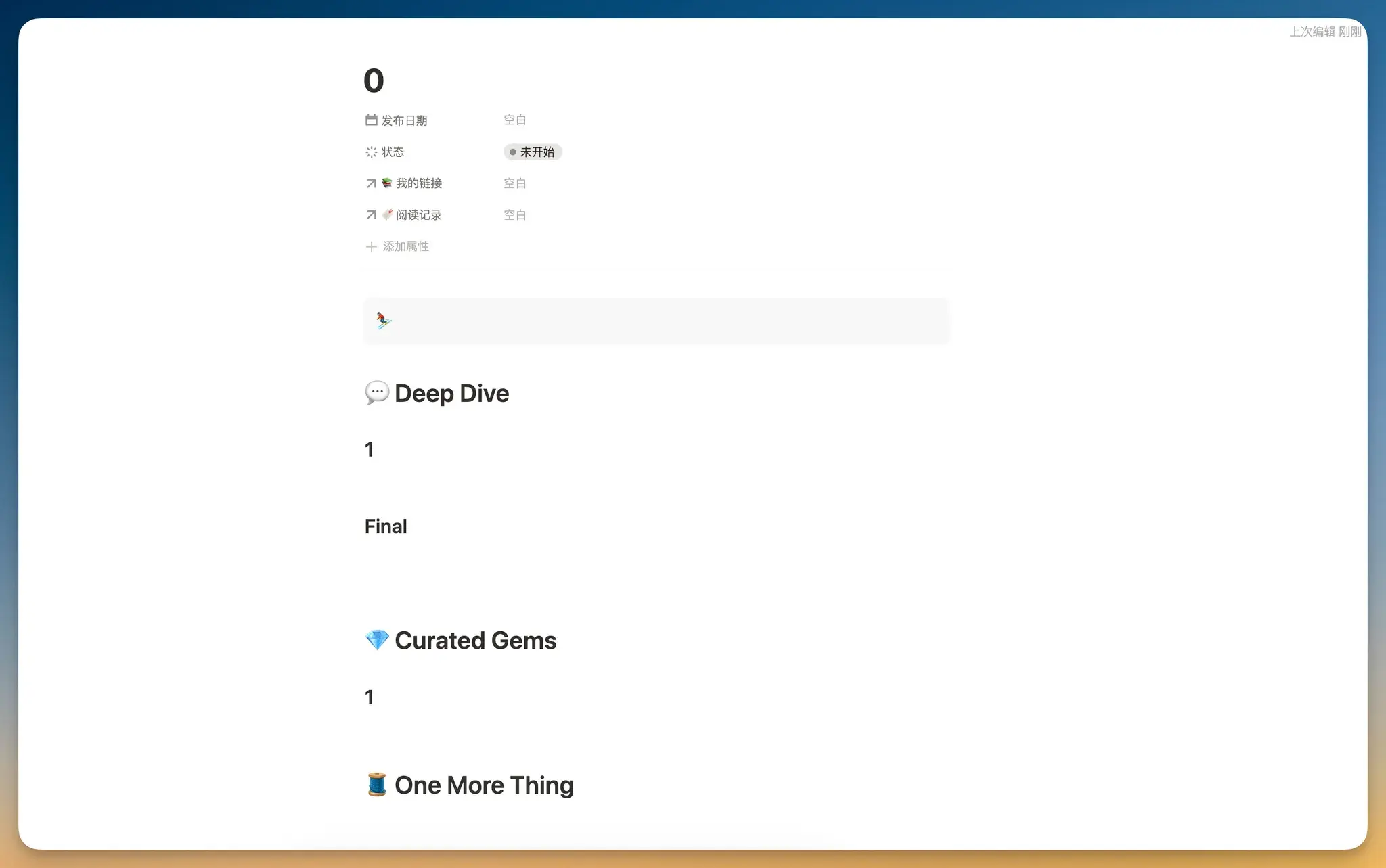The height and width of the screenshot is (868, 1386).
Task: Open the empty 我的链接 relation picker
Action: [515, 183]
